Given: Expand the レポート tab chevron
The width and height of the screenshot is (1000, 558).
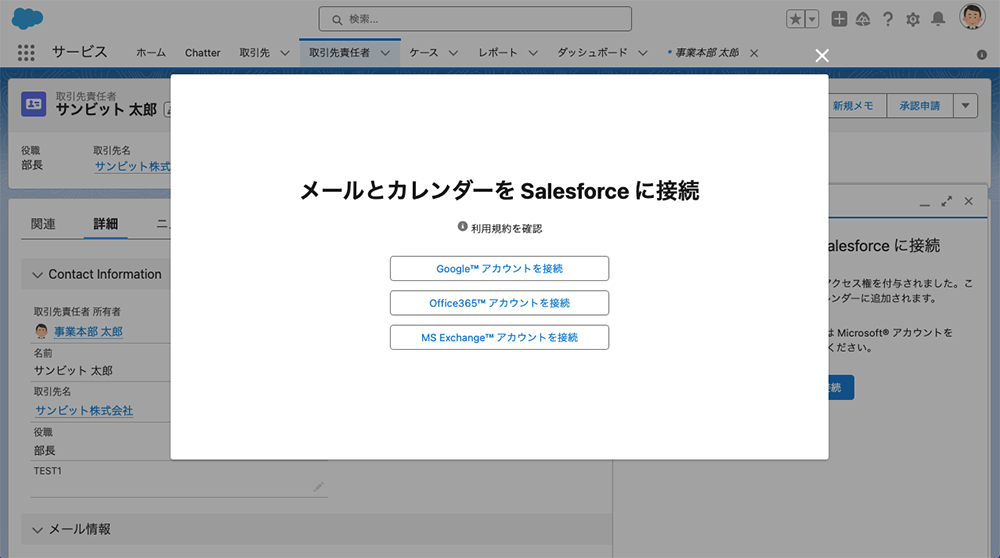Looking at the screenshot, I should pos(533,53).
